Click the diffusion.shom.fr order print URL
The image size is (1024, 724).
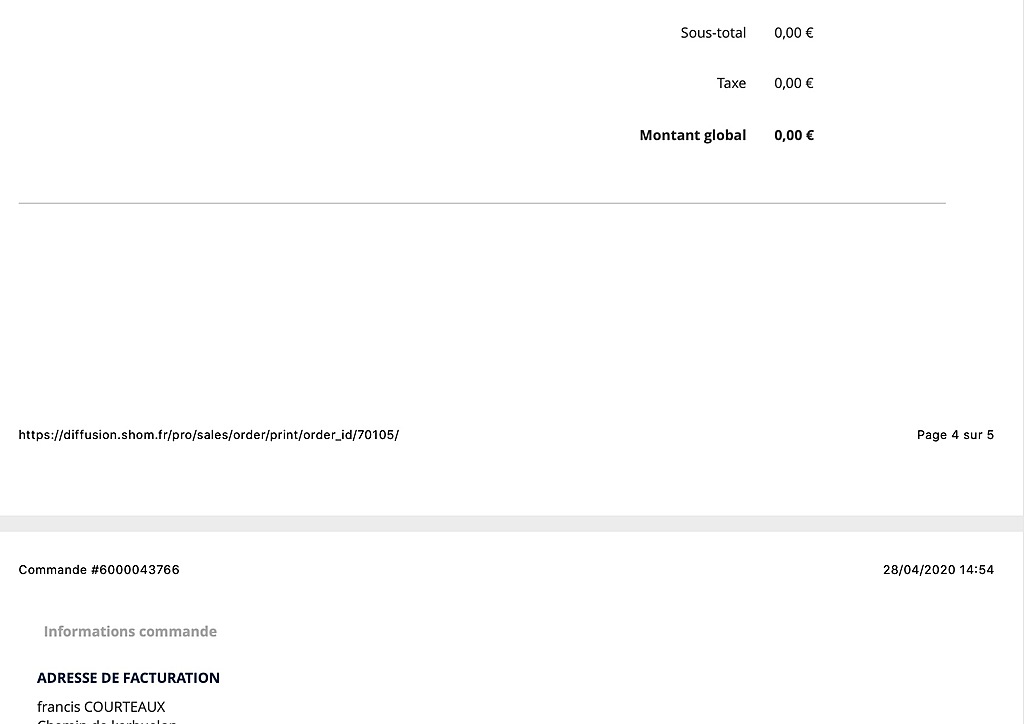click(208, 435)
